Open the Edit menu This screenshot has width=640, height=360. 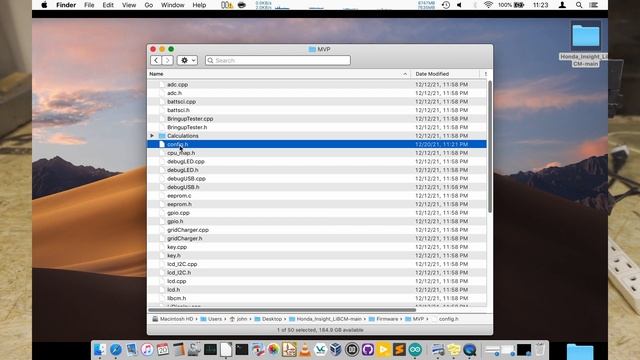[x=108, y=5]
